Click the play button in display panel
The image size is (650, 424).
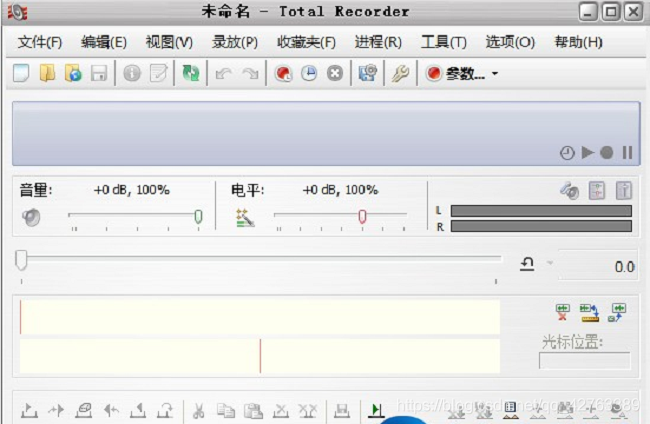587,153
